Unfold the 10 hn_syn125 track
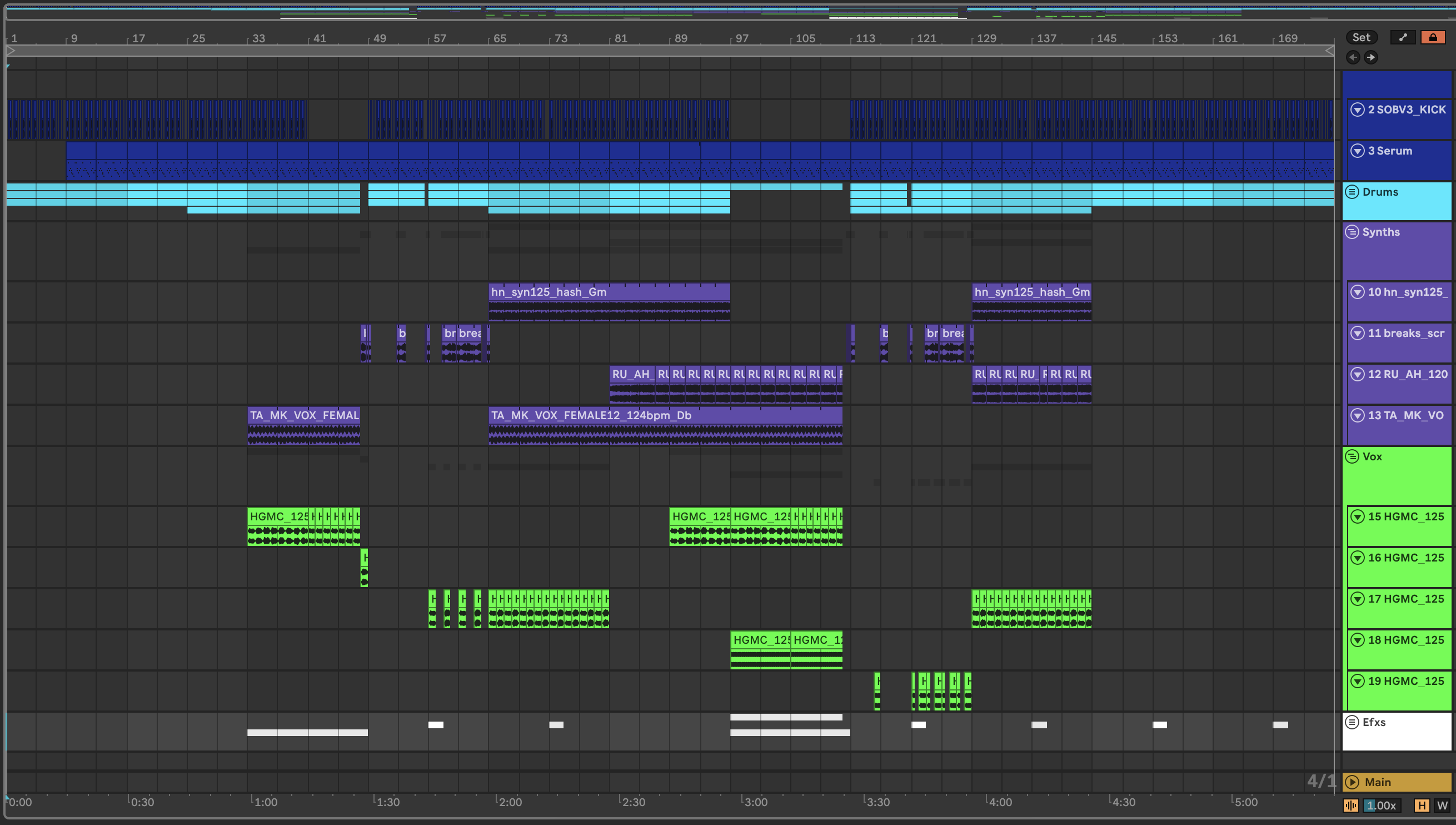Image resolution: width=1456 pixels, height=825 pixels. (x=1358, y=292)
